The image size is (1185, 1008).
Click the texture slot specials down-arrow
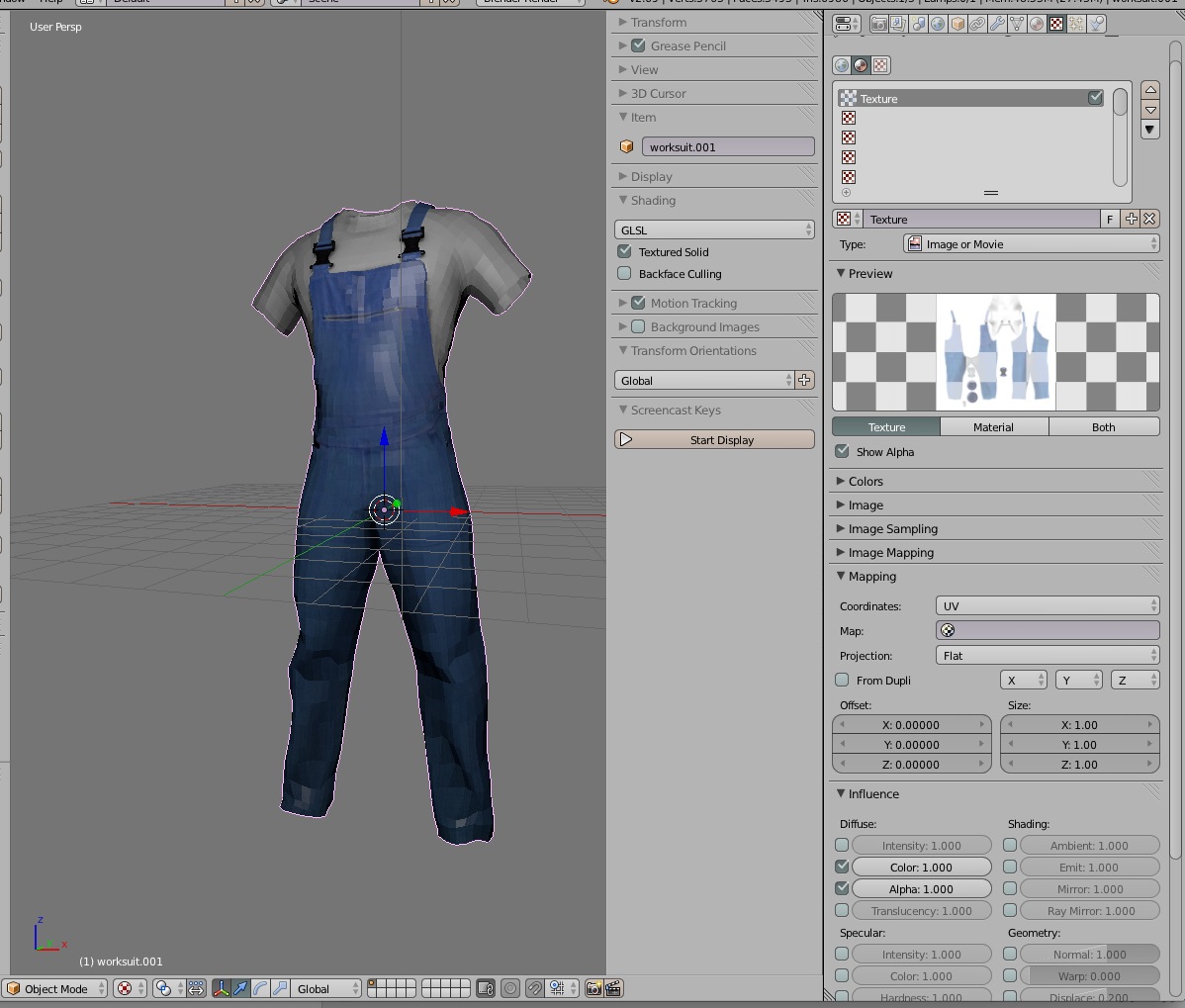[x=1150, y=130]
